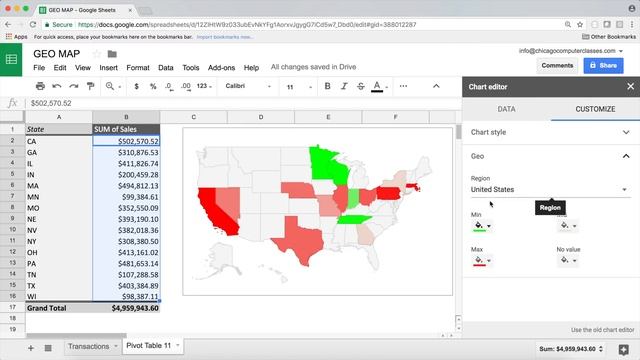Open the Add-ons menu

coord(222,68)
